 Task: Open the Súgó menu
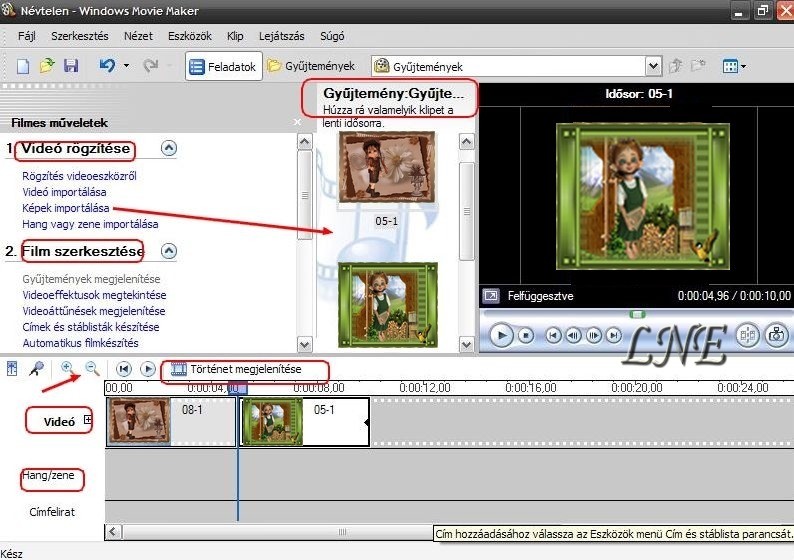tap(332, 36)
